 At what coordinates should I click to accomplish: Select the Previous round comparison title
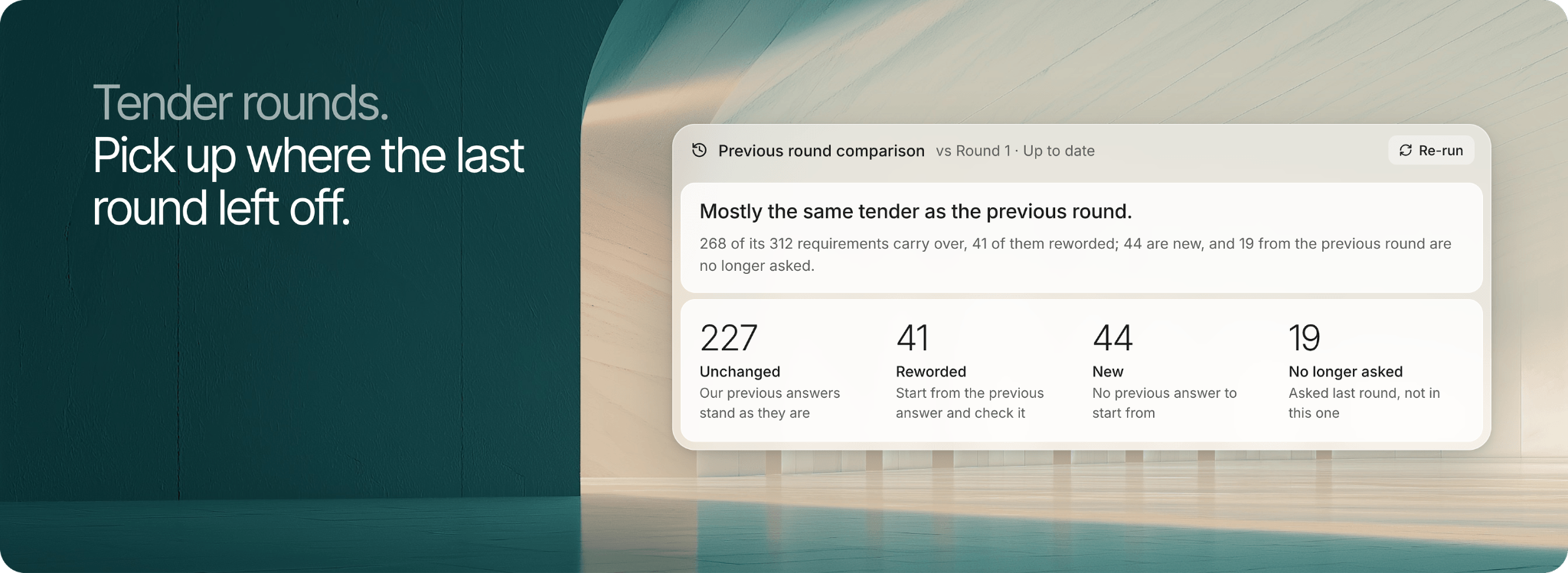[822, 151]
